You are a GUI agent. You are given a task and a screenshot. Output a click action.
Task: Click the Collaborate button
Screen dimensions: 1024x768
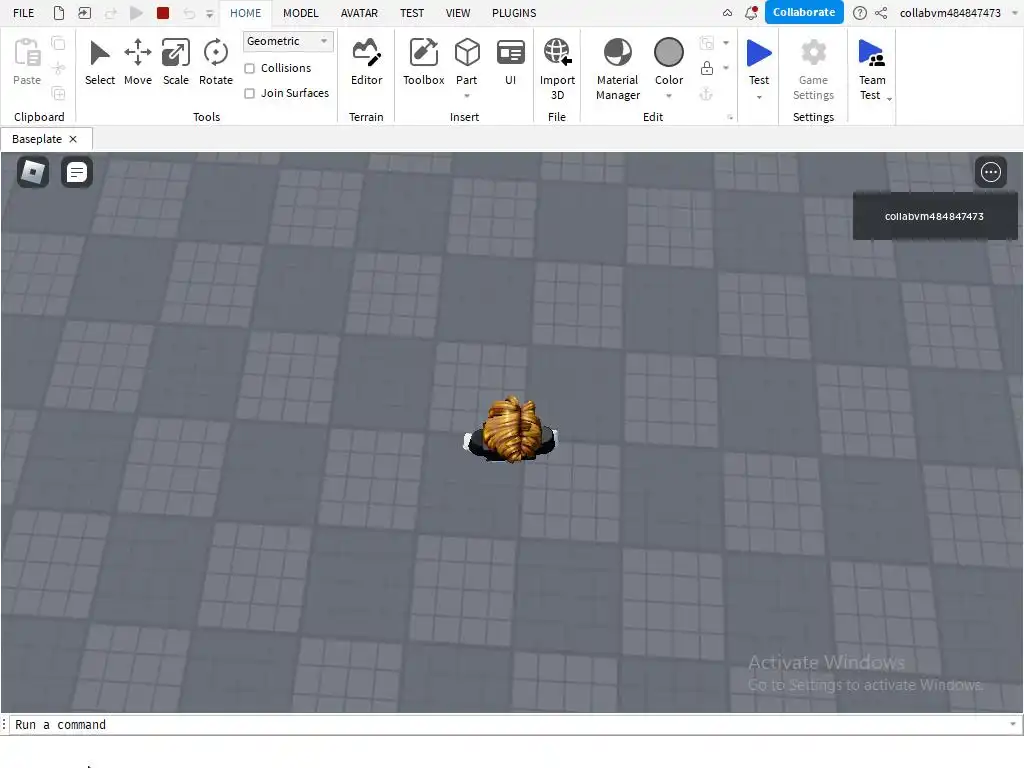click(x=804, y=12)
